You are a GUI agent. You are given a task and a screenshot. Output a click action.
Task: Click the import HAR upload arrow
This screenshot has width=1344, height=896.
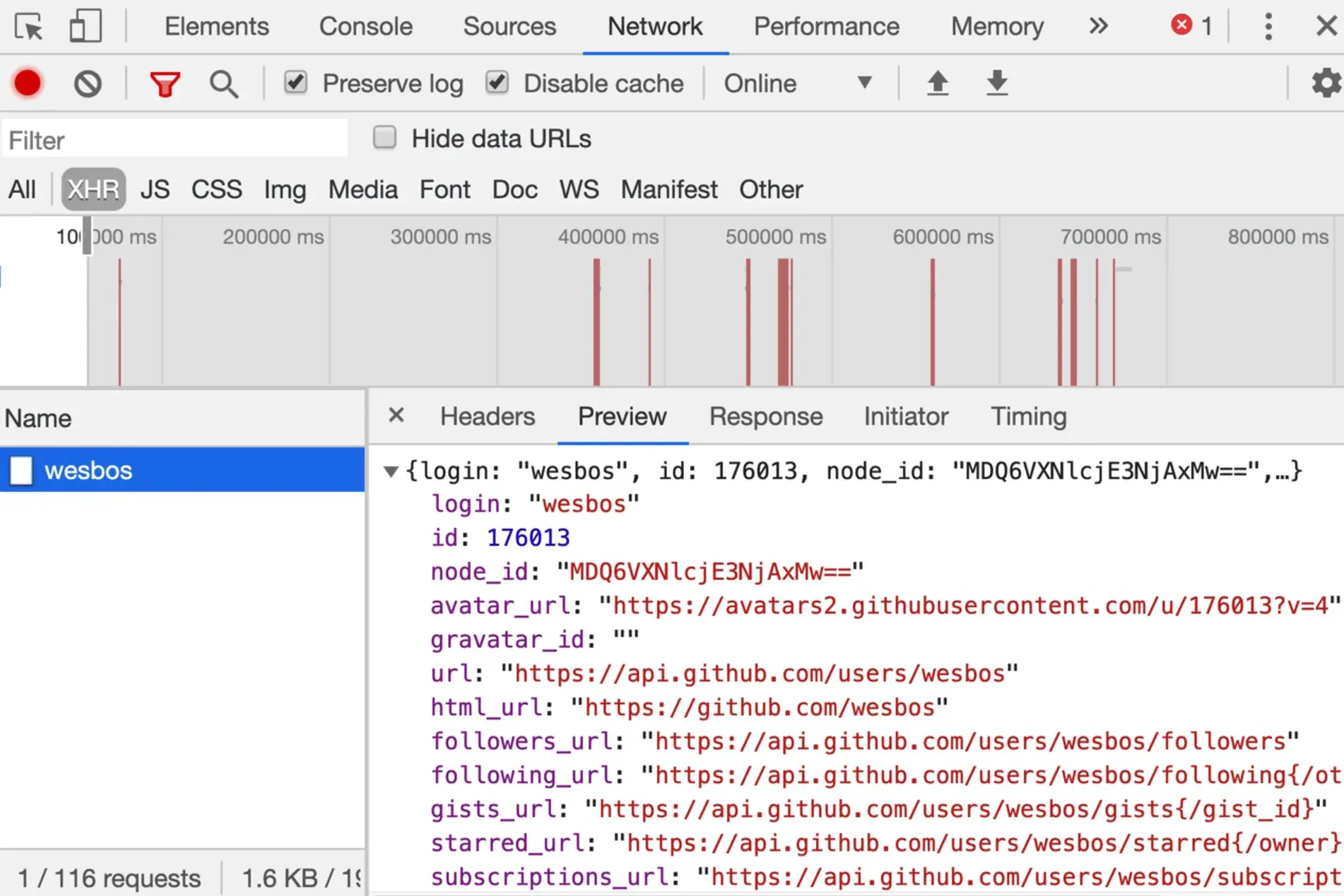tap(937, 83)
